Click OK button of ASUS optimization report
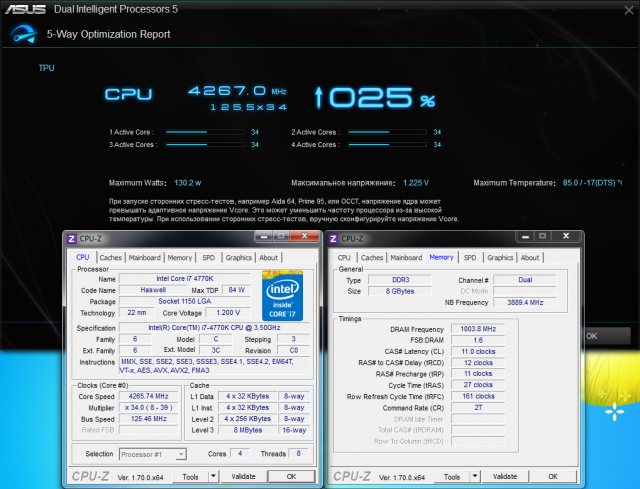The image size is (640, 489). (606, 336)
